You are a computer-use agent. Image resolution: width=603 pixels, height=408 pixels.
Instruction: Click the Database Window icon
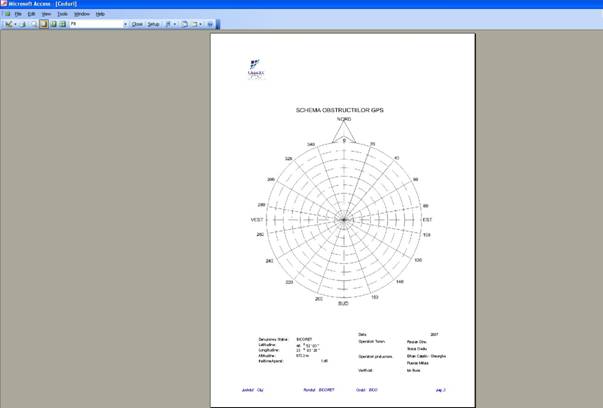185,23
